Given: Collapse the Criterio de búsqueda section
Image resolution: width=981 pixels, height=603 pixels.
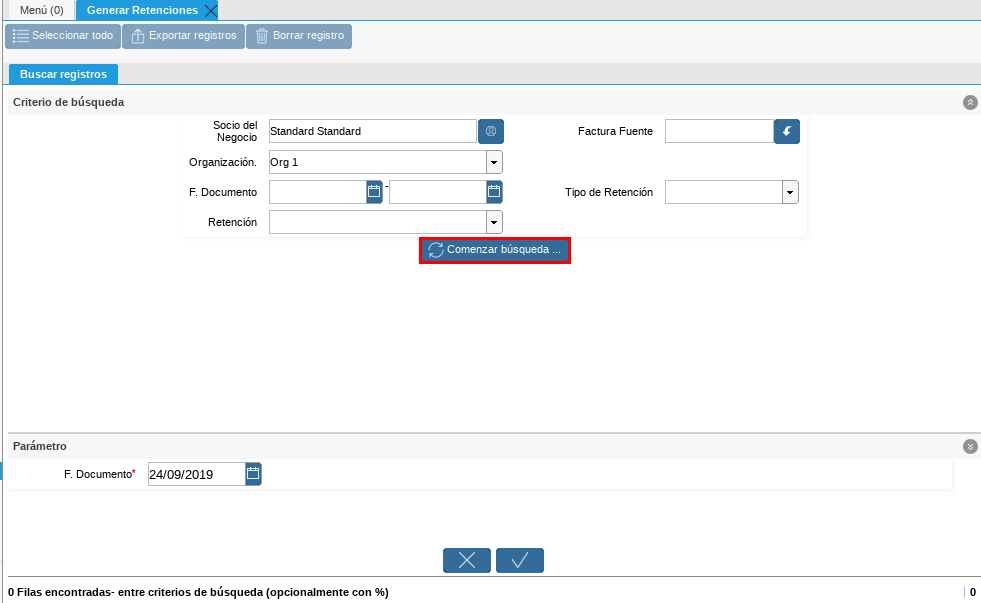Looking at the screenshot, I should 970,103.
